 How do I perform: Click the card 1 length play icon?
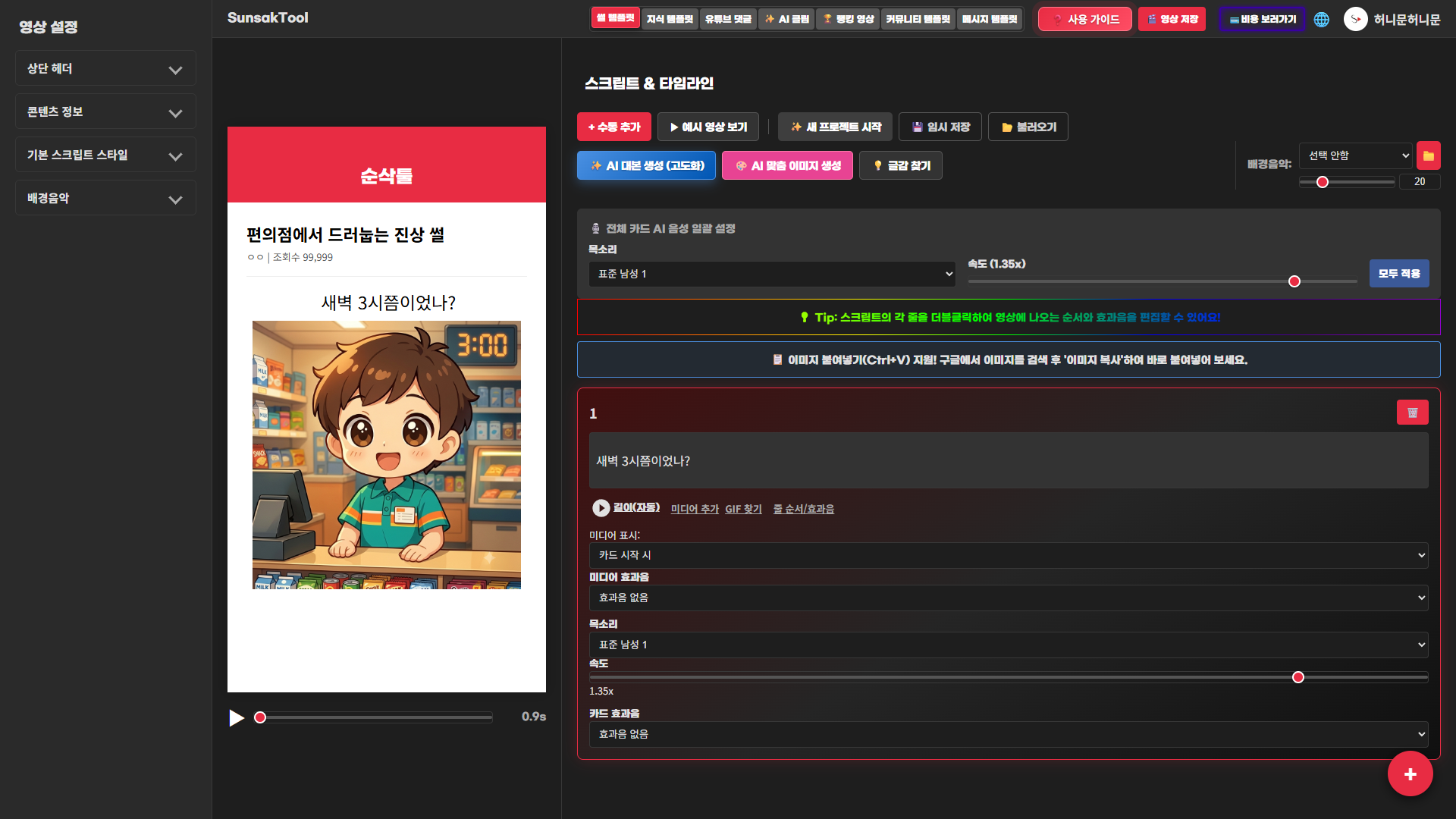coord(601,508)
